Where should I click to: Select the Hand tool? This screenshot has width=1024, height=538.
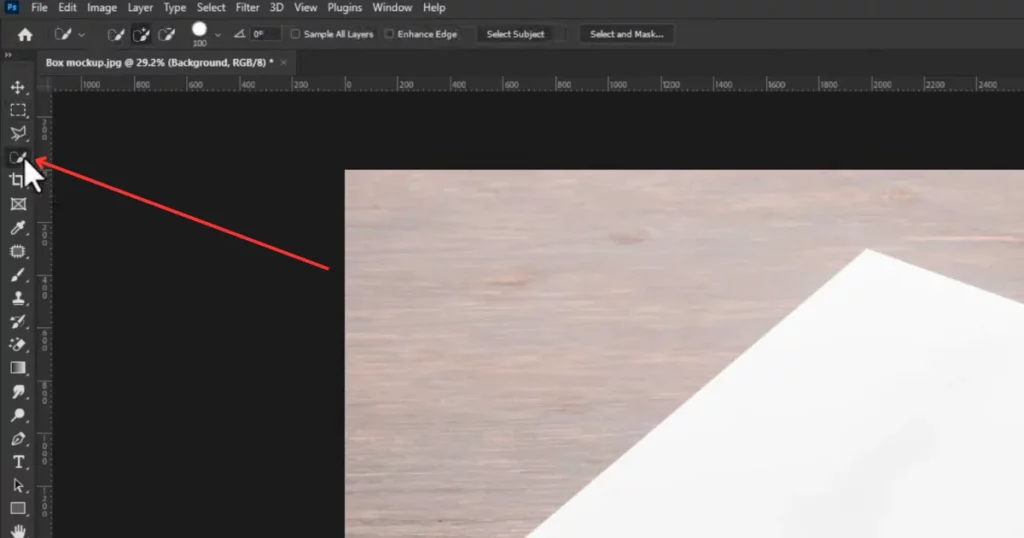[18, 531]
